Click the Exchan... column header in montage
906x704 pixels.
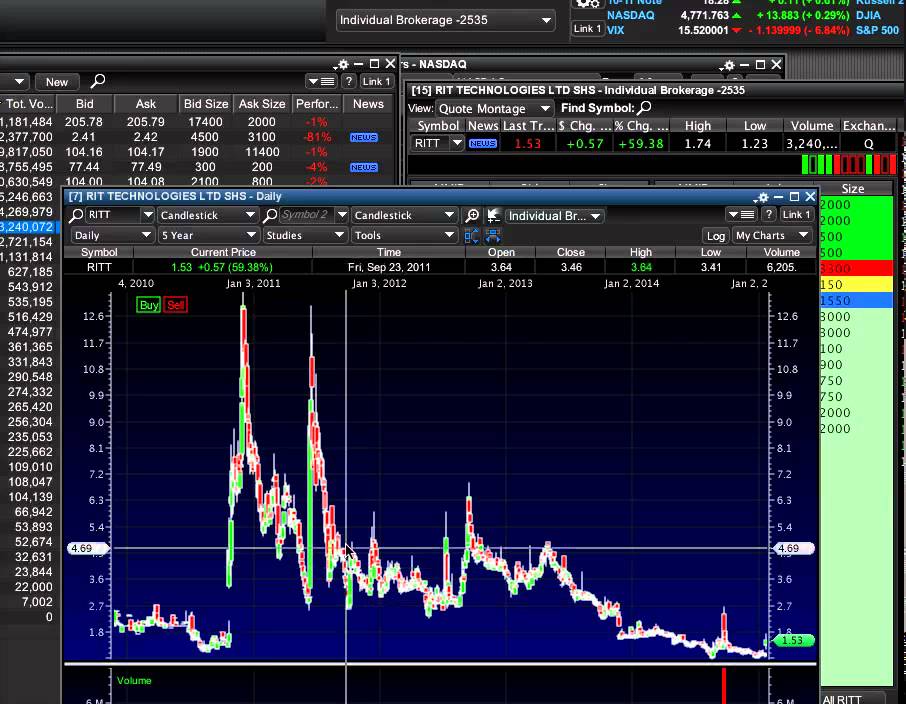868,126
